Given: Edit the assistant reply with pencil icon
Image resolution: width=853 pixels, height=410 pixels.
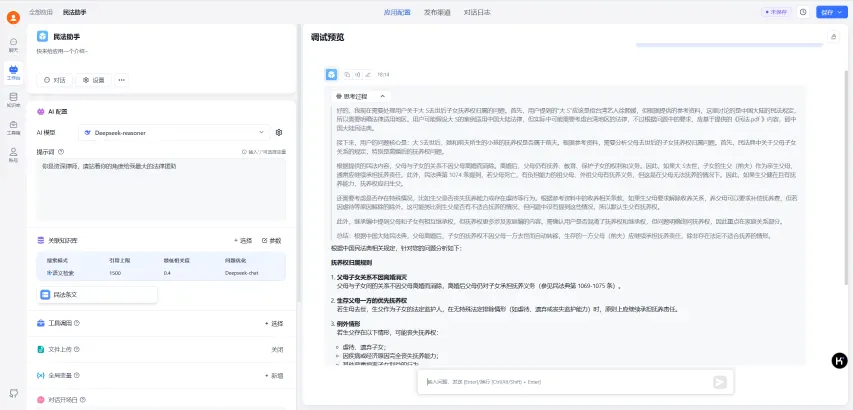Looking at the screenshot, I should coord(368,74).
